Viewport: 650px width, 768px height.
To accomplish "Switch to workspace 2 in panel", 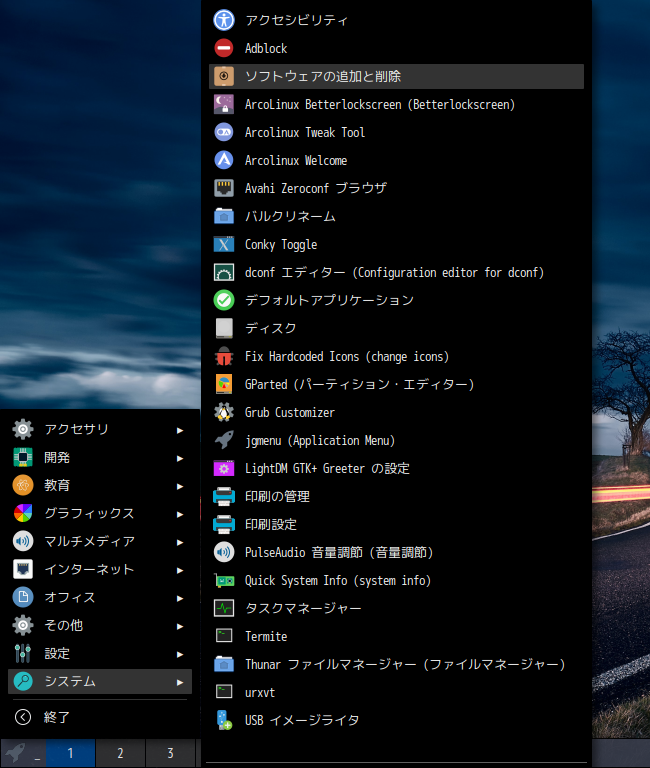I will pyautogui.click(x=120, y=753).
